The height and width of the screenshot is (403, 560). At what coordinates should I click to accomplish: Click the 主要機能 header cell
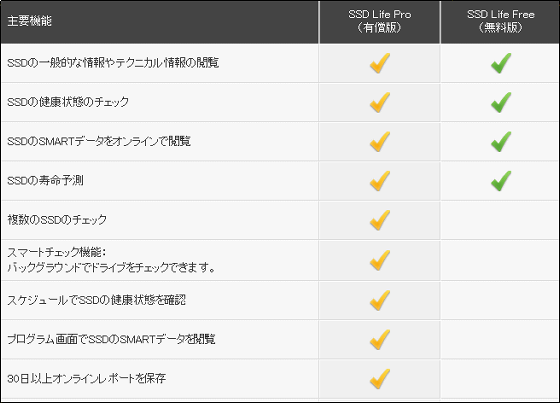159,21
